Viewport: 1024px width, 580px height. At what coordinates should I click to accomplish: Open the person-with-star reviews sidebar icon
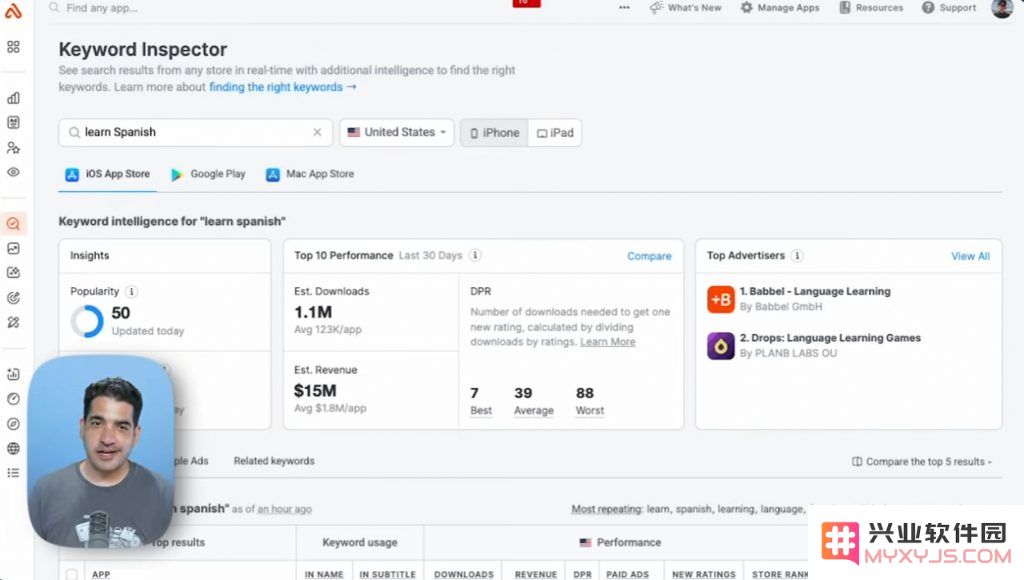(13, 148)
